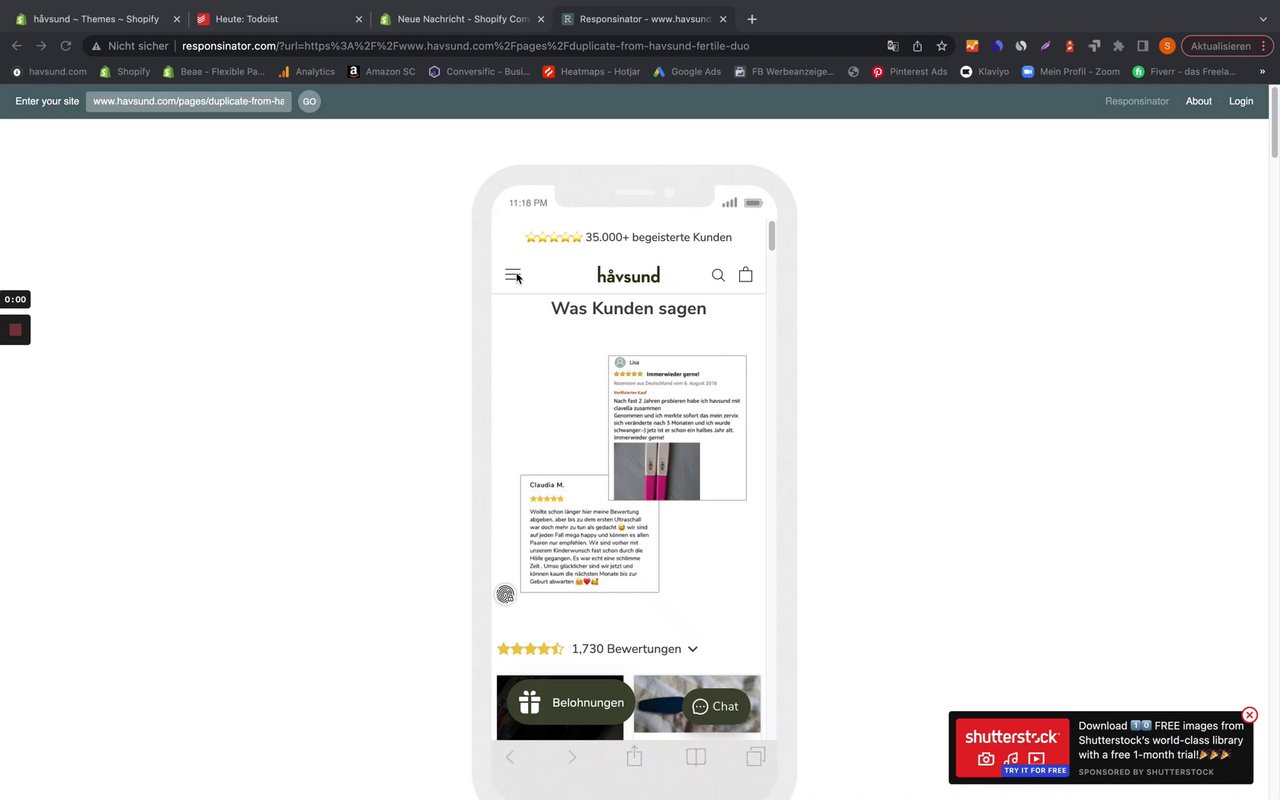
Task: Switch to the håvsund Themes Shopify tab
Action: [96, 19]
